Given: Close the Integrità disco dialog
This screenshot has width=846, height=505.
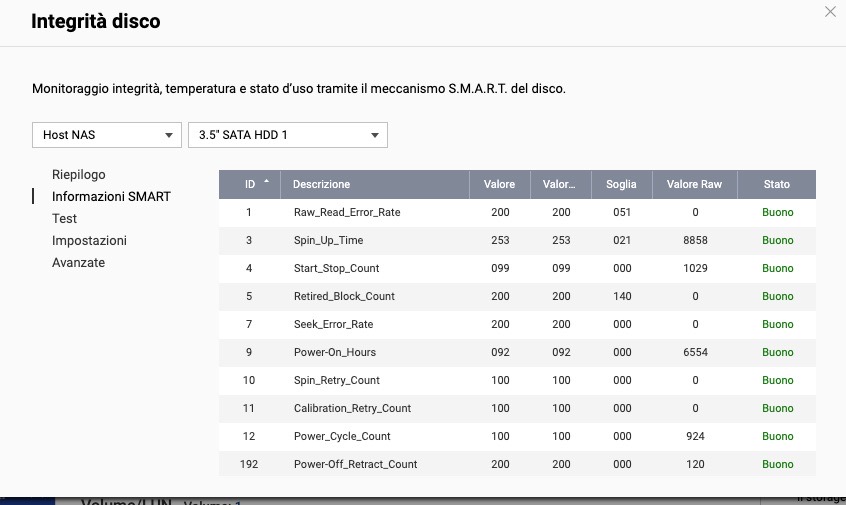Looking at the screenshot, I should point(829,12).
